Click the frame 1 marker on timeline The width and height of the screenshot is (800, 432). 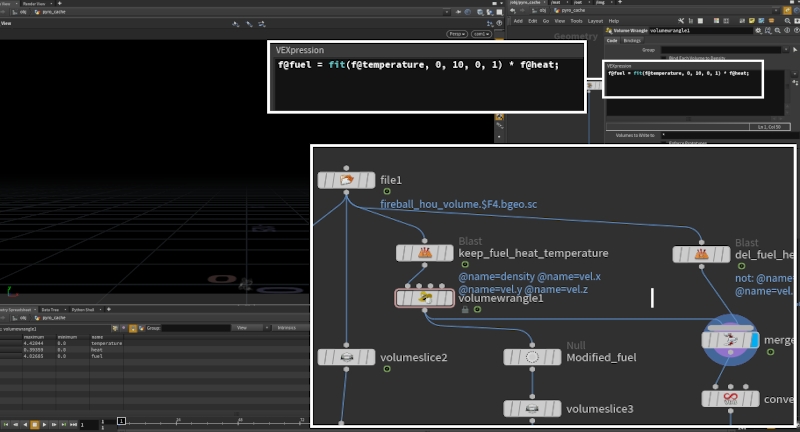(121, 422)
